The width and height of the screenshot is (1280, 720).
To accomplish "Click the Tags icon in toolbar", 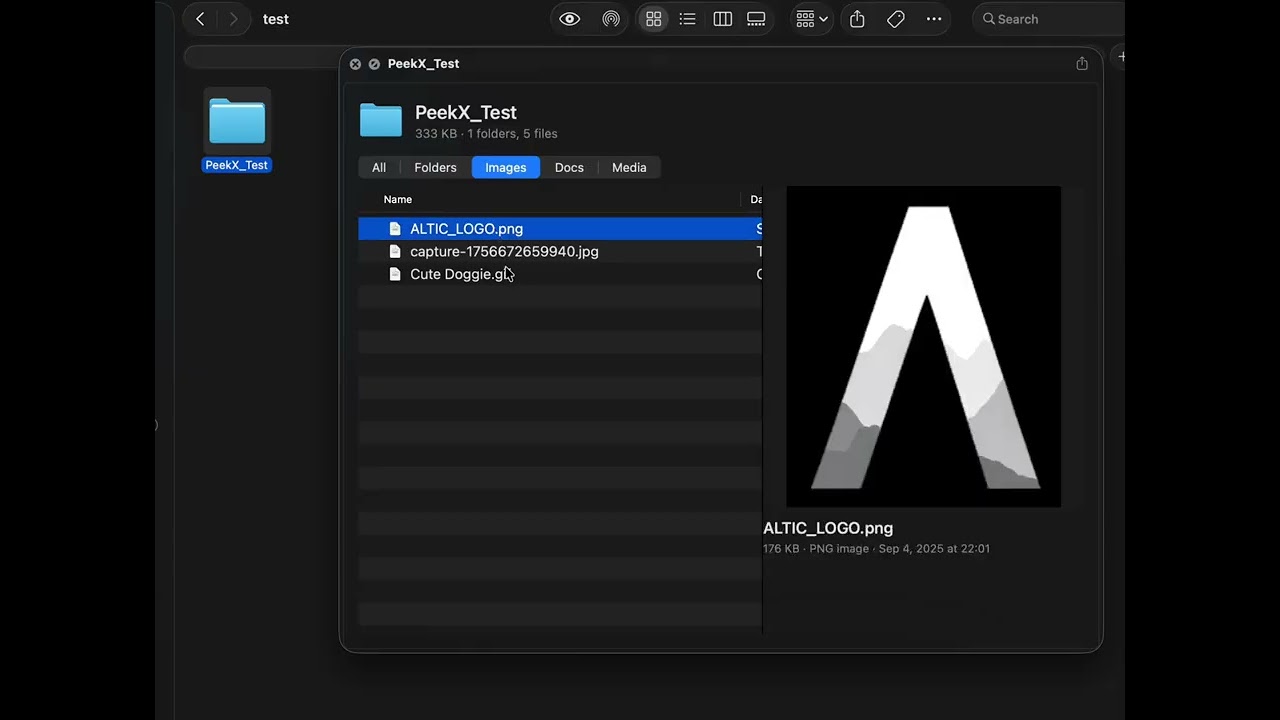I will click(x=896, y=19).
